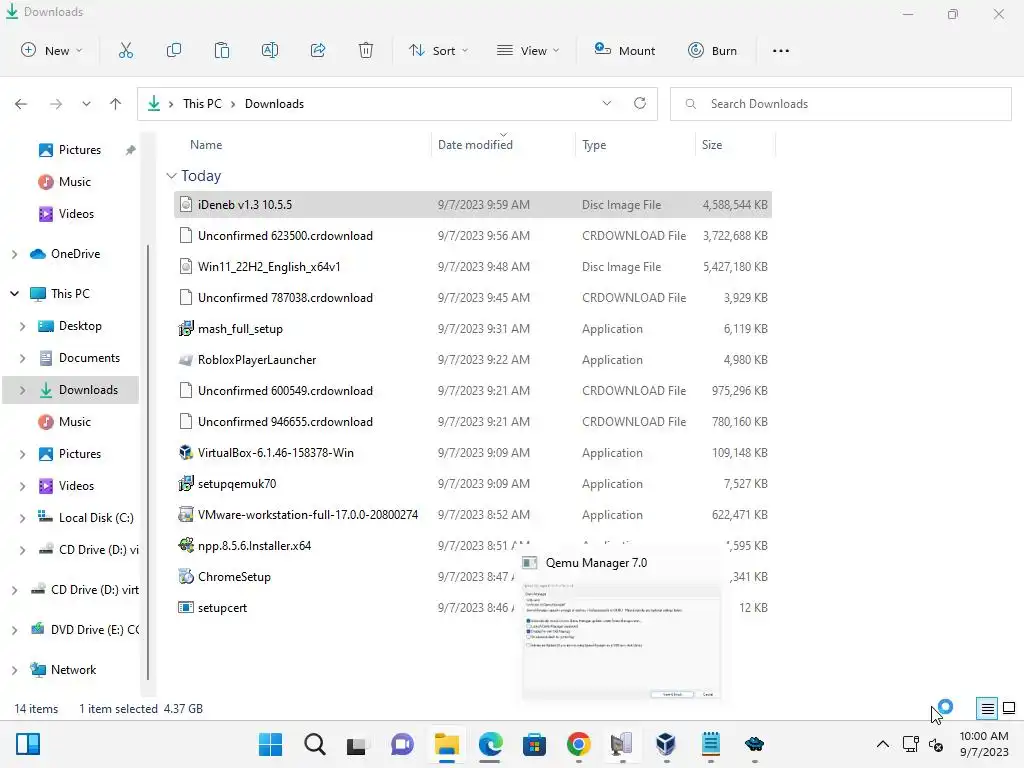Click the Paste clipboard icon
This screenshot has height=768, width=1024.
pyautogui.click(x=222, y=50)
